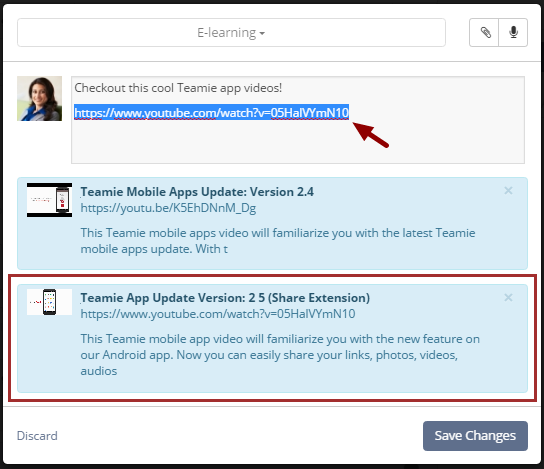This screenshot has height=469, width=544.
Task: Open thumbnail of Teamie App Update 2 5
Action: click(50, 302)
